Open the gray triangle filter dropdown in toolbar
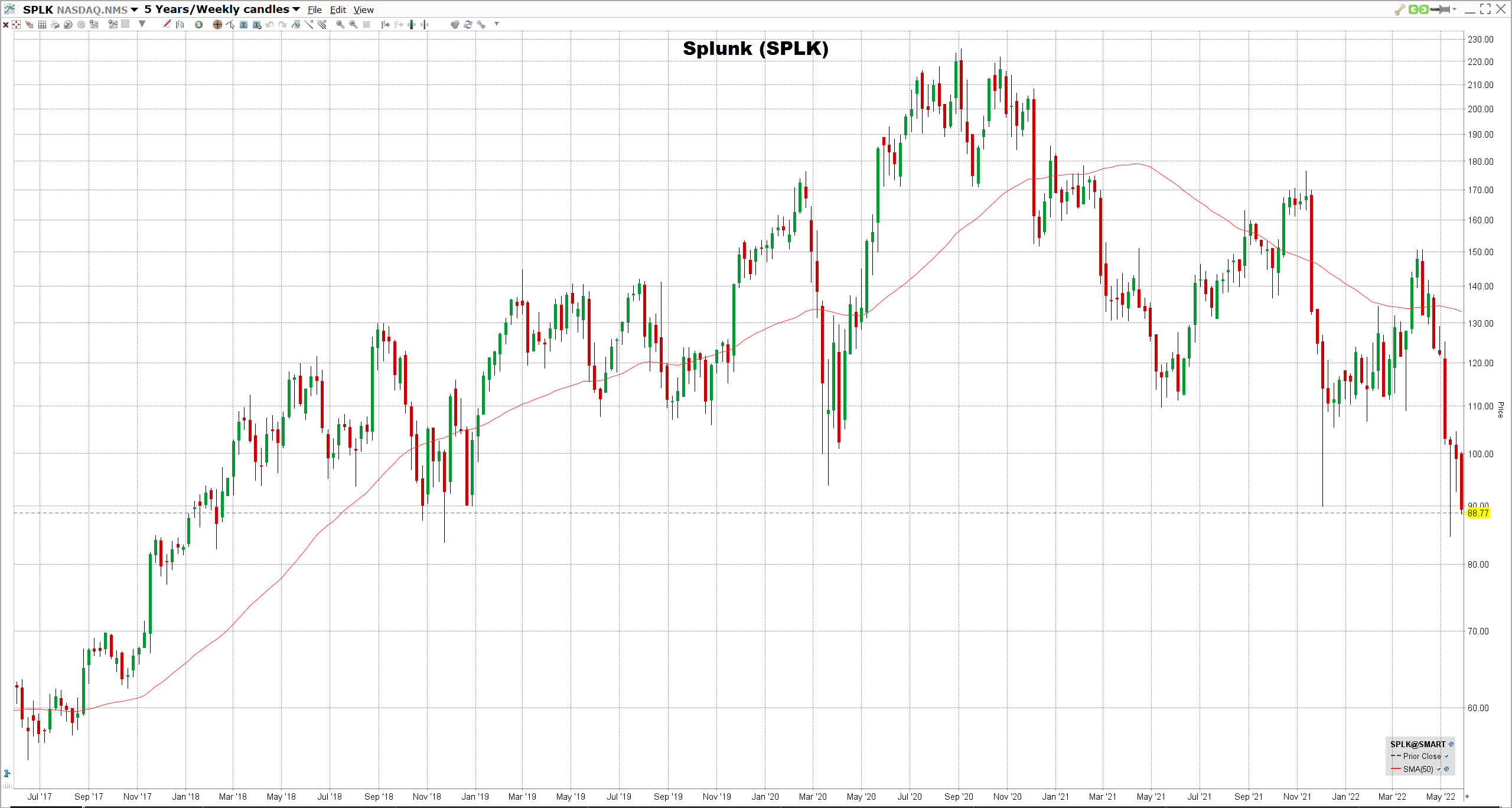 point(142,24)
